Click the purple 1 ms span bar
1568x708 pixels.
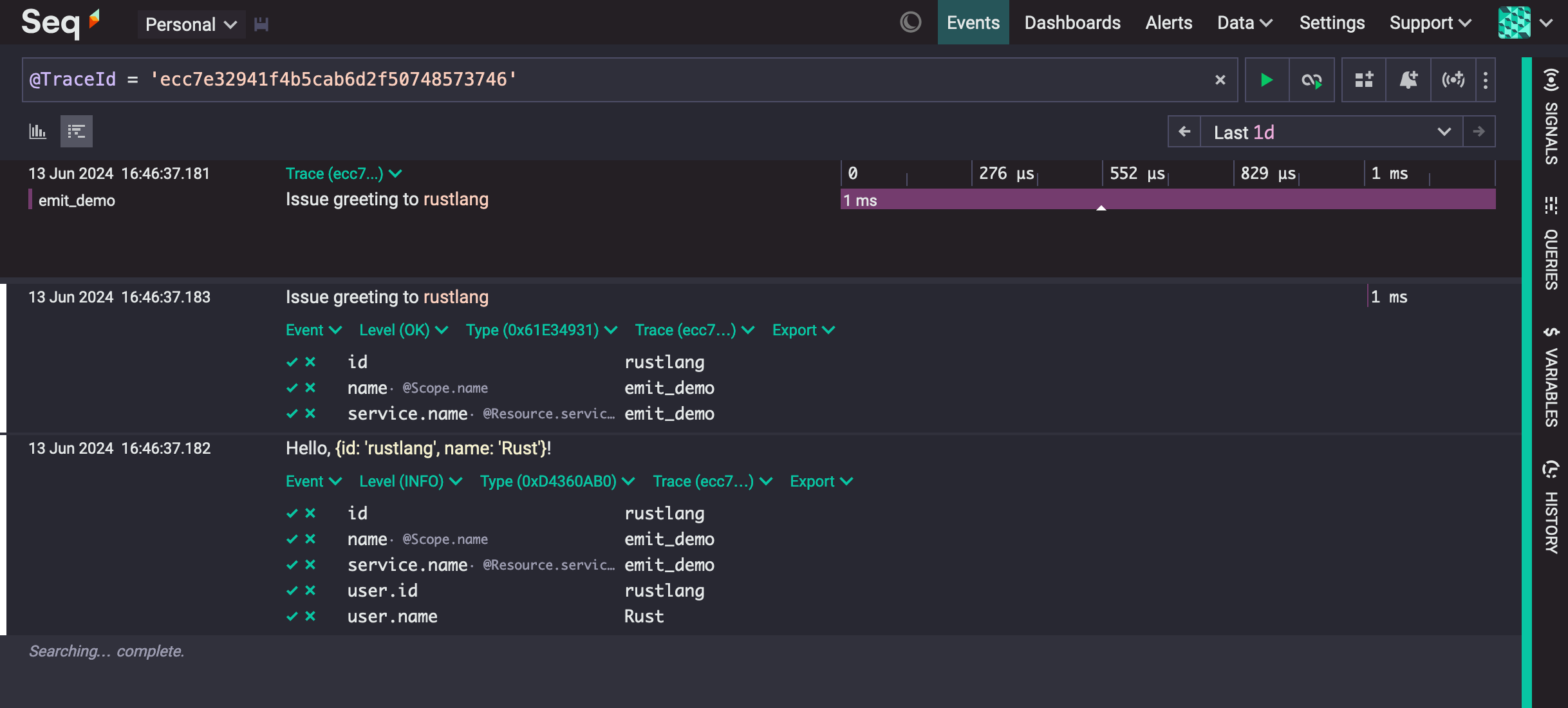pos(1167,200)
